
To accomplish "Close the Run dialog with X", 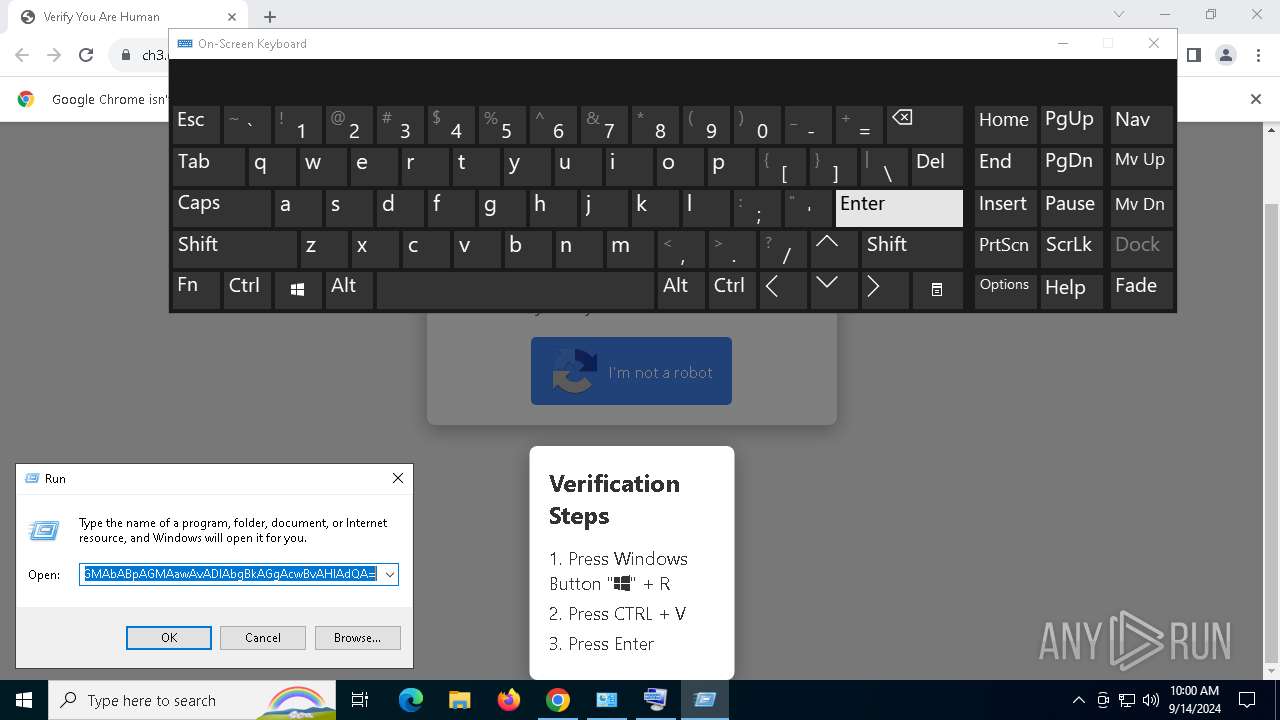I will tap(398, 479).
